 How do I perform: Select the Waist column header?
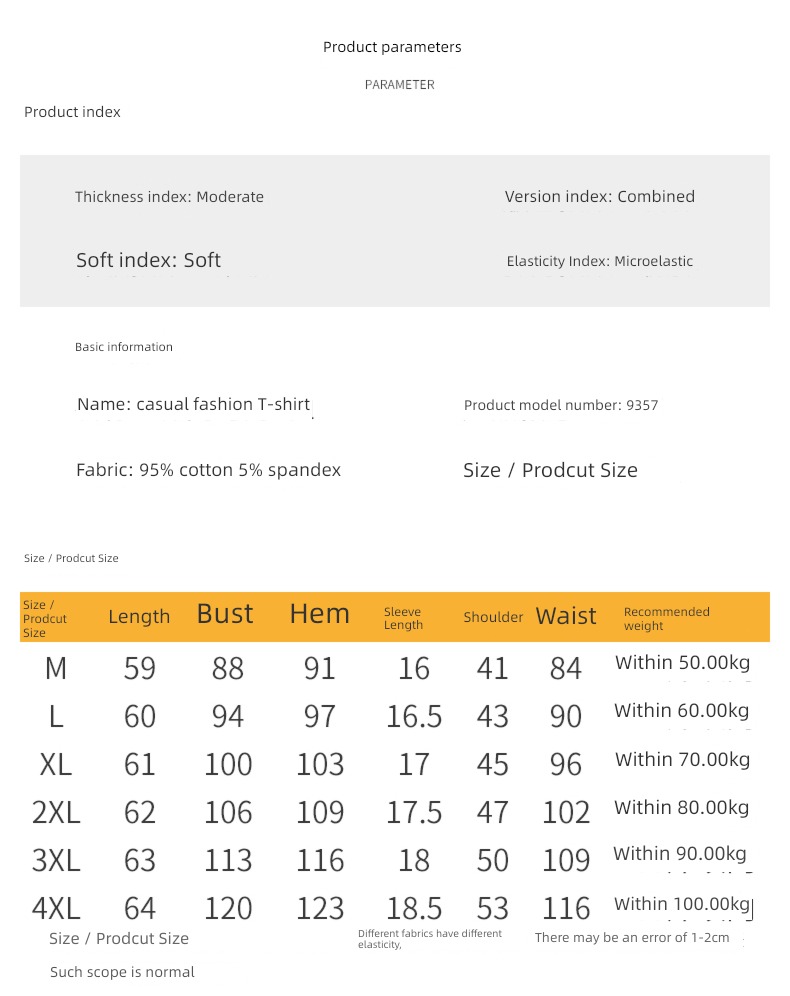click(x=566, y=616)
